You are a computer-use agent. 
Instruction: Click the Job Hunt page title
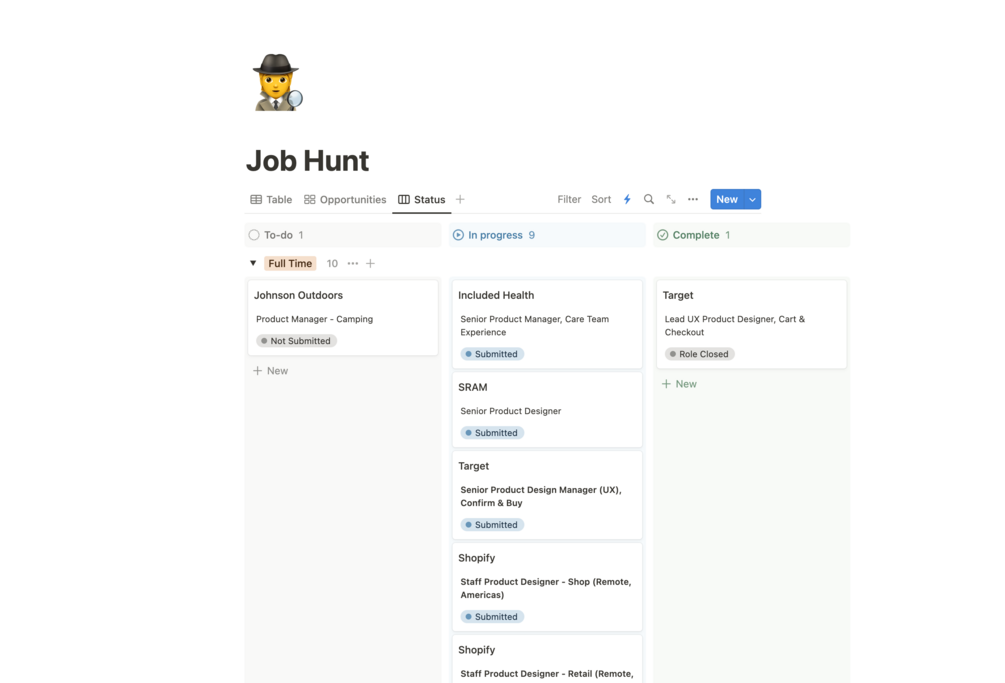click(308, 161)
